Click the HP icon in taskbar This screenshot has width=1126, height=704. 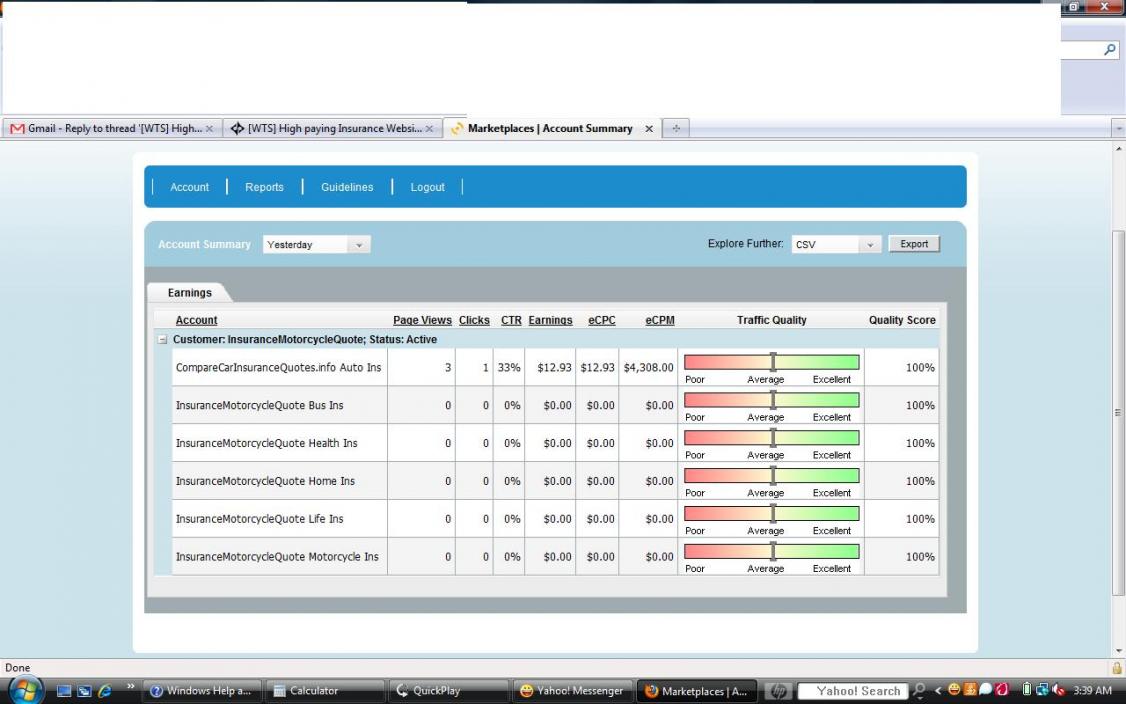click(779, 690)
